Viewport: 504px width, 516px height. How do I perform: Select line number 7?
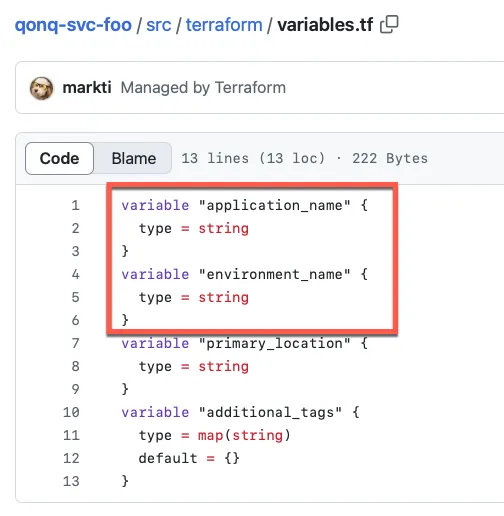coord(75,343)
